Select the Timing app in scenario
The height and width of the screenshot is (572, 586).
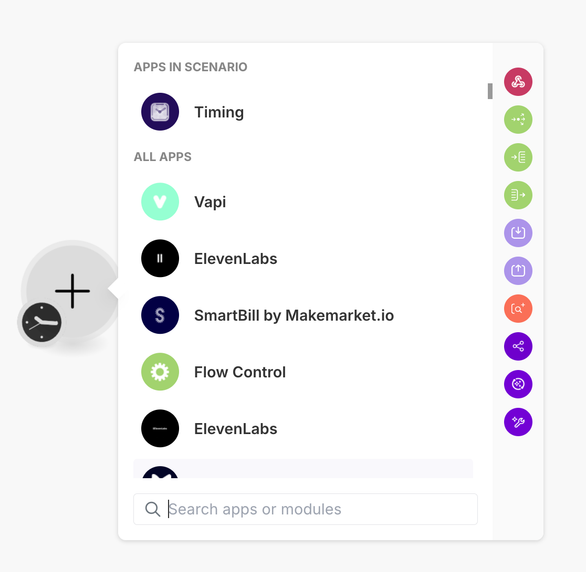(303, 112)
